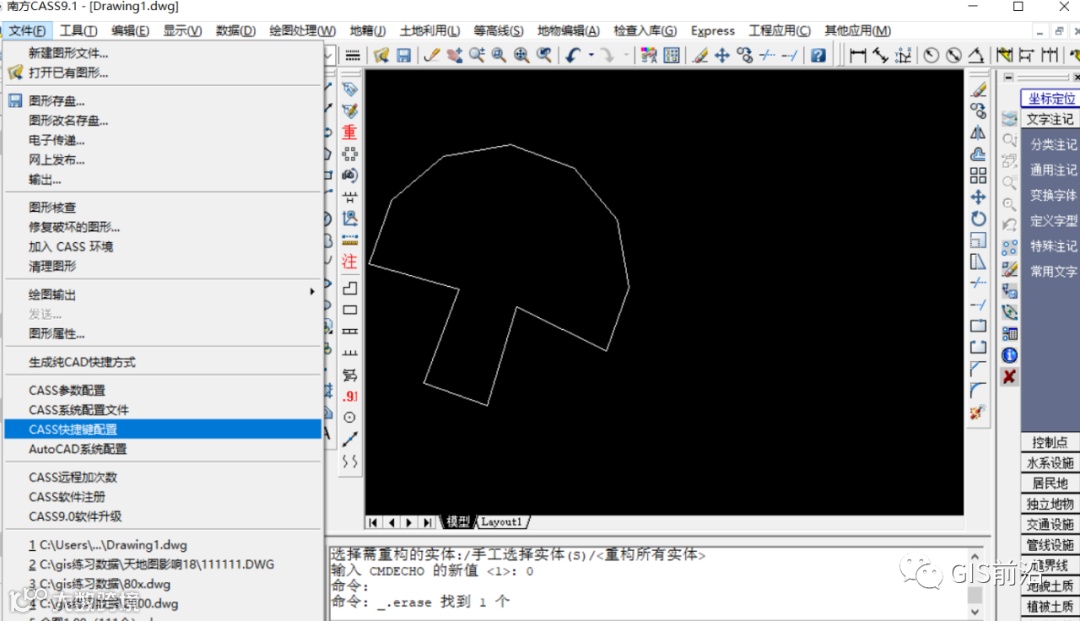Select CASS快捷键配置 menu item
The width and height of the screenshot is (1080, 621).
pyautogui.click(x=163, y=429)
